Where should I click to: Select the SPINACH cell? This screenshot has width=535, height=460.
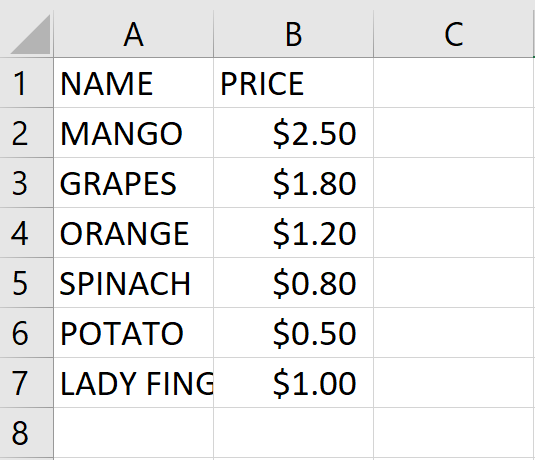click(x=133, y=283)
